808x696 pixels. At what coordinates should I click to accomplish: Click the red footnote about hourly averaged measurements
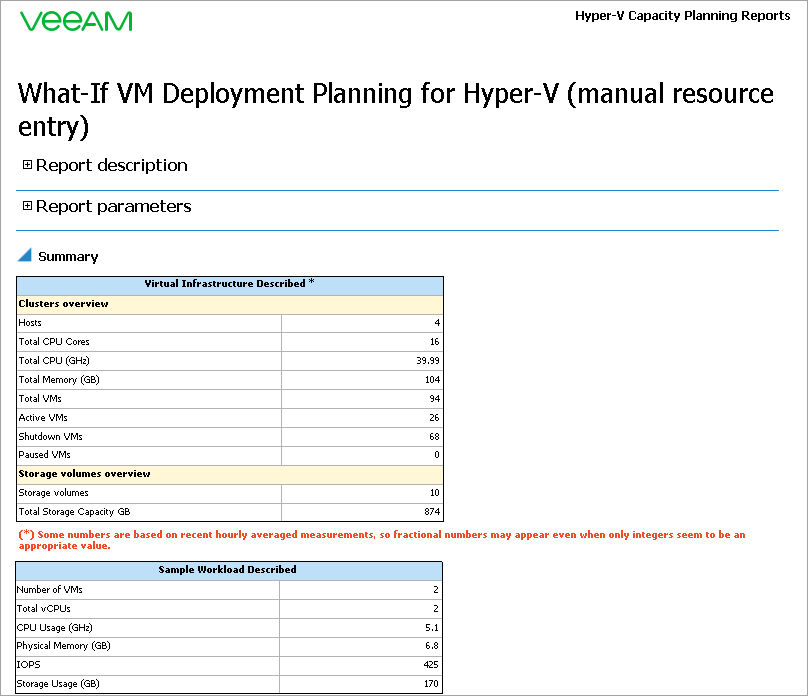coord(382,540)
